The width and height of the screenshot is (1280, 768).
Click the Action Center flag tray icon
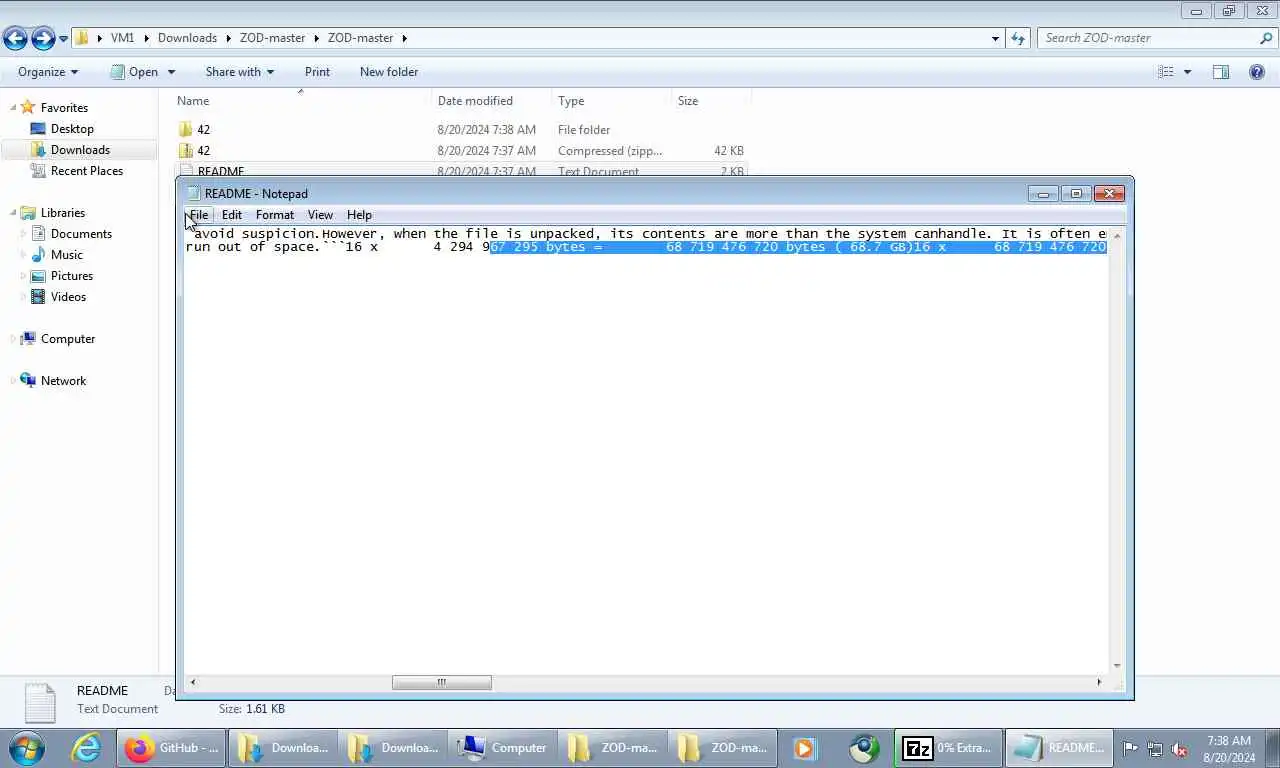[x=1130, y=748]
